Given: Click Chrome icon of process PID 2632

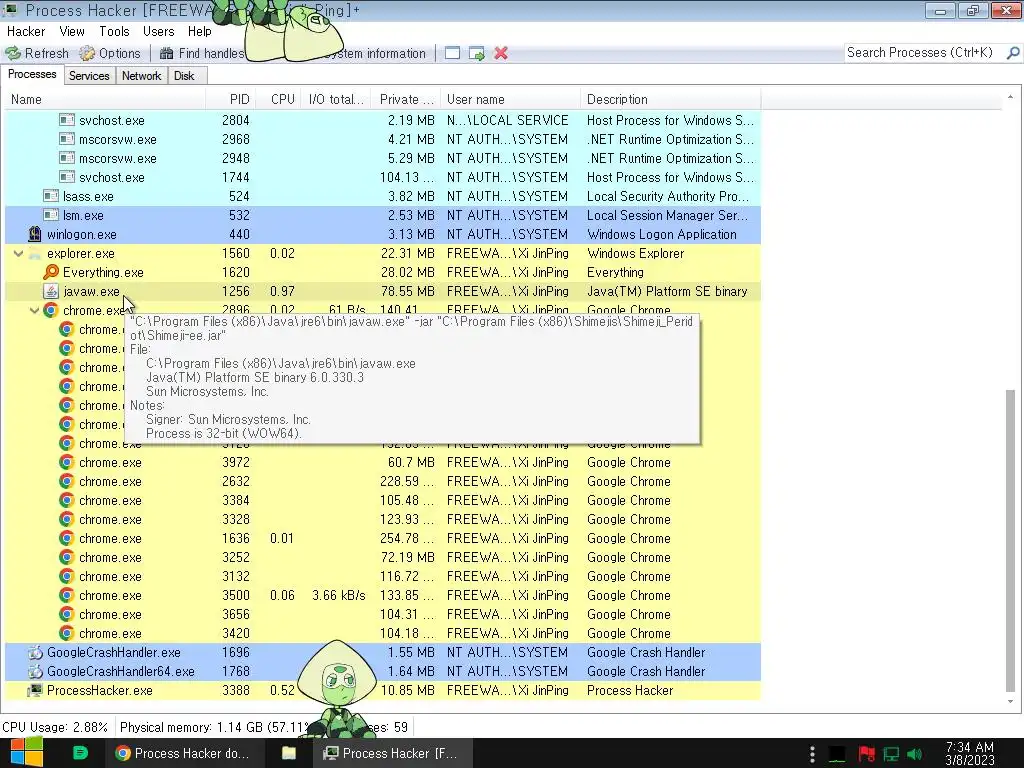Looking at the screenshot, I should (67, 481).
